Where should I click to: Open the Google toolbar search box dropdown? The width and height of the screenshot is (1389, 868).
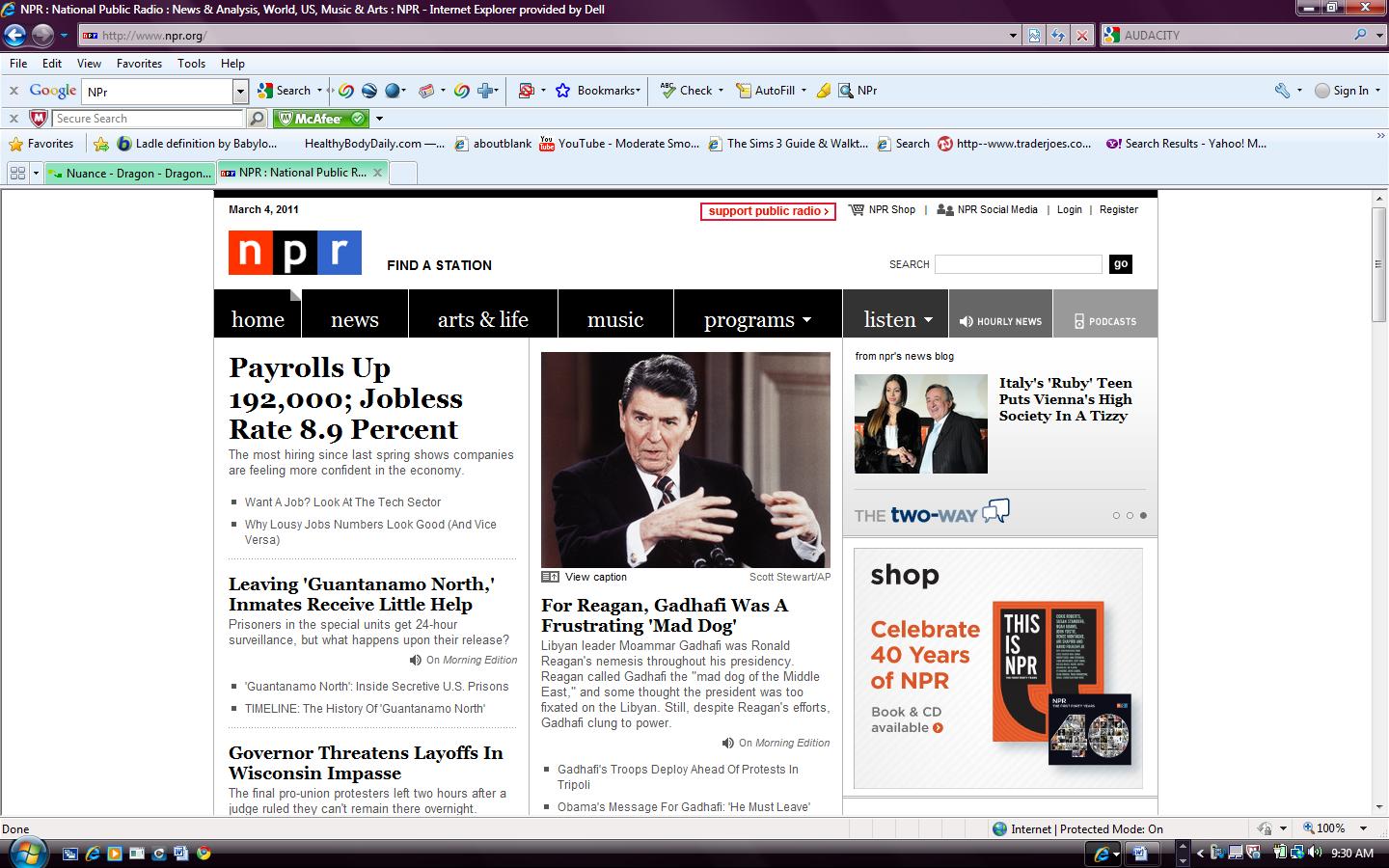point(240,92)
